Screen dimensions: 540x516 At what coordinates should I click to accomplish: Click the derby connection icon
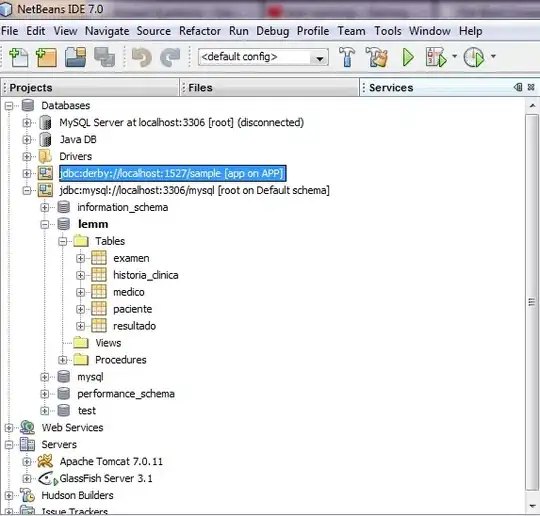[x=45, y=173]
